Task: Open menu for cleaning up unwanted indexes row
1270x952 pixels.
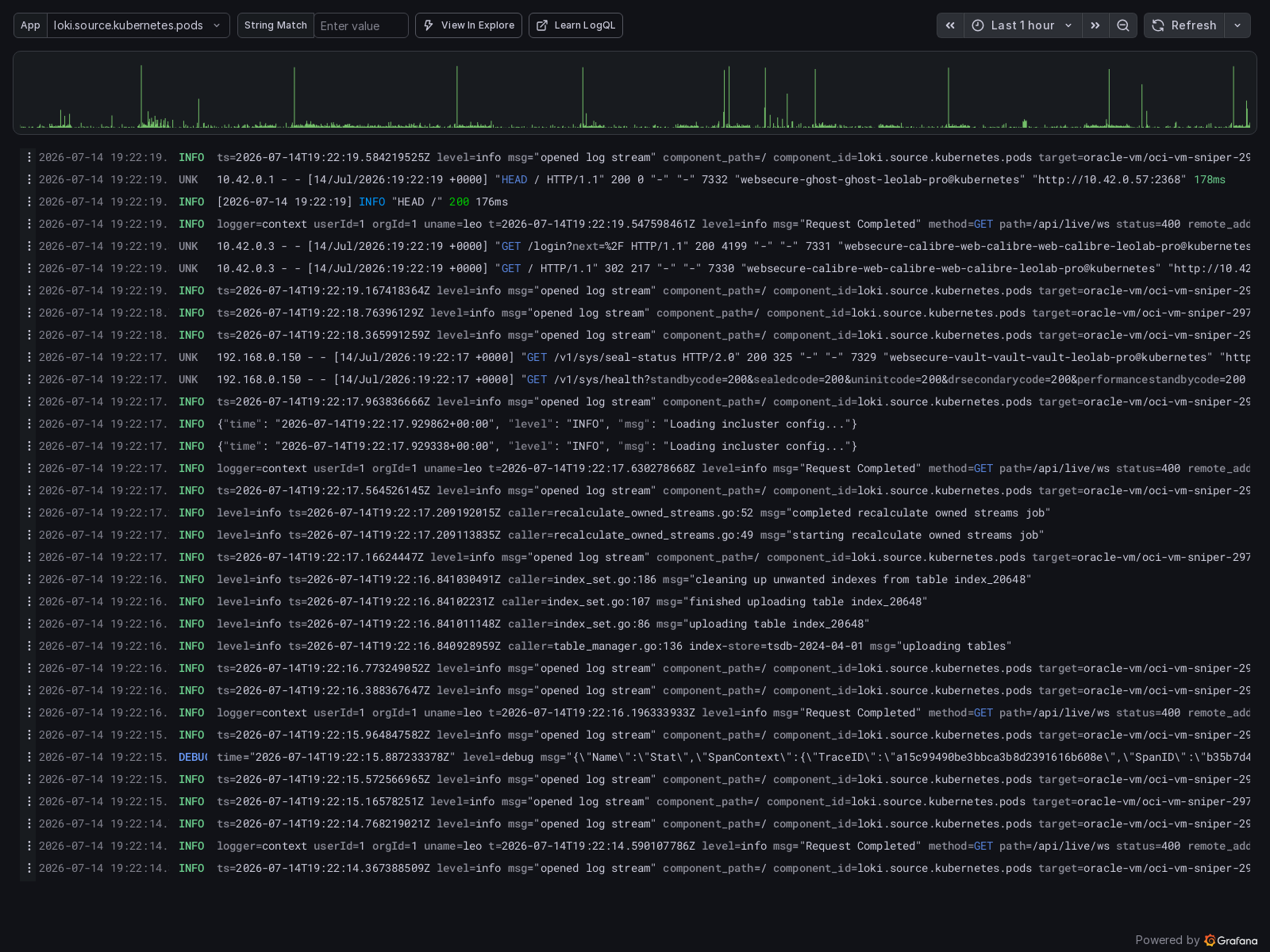Action: click(29, 580)
